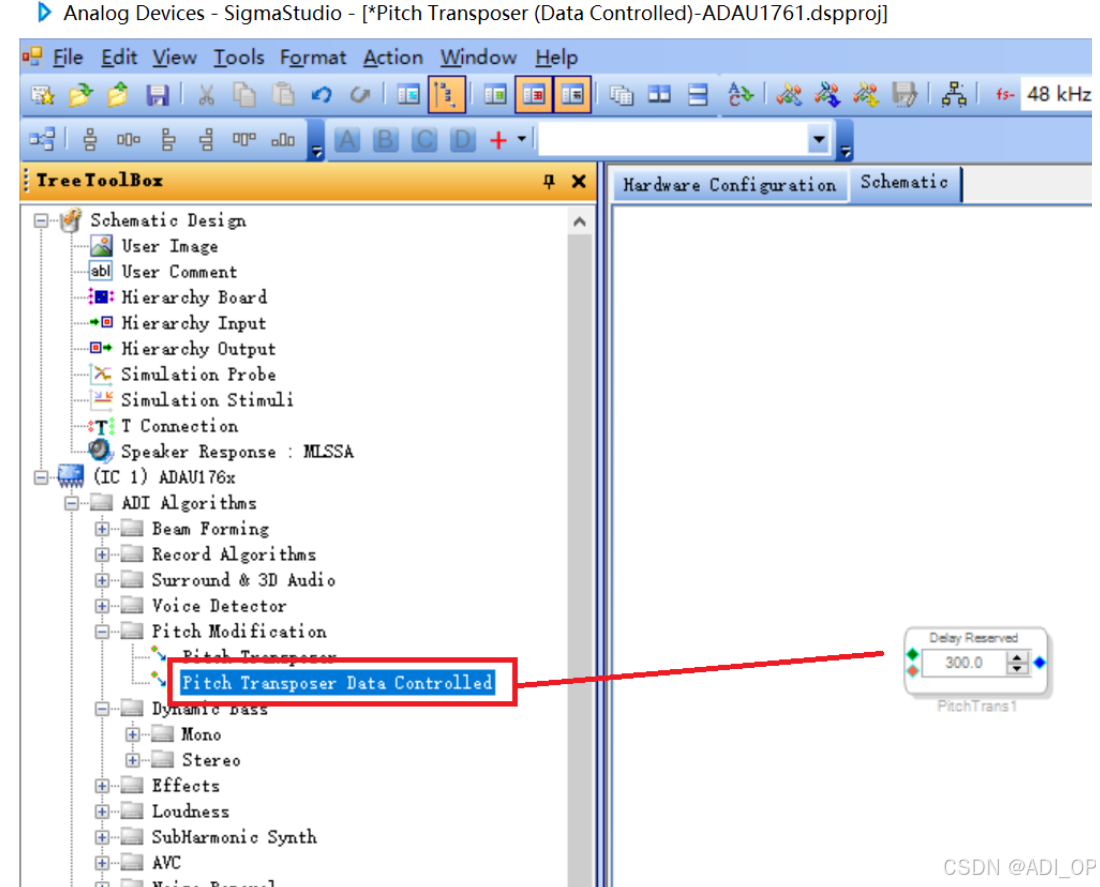Open the Action menu

393,58
